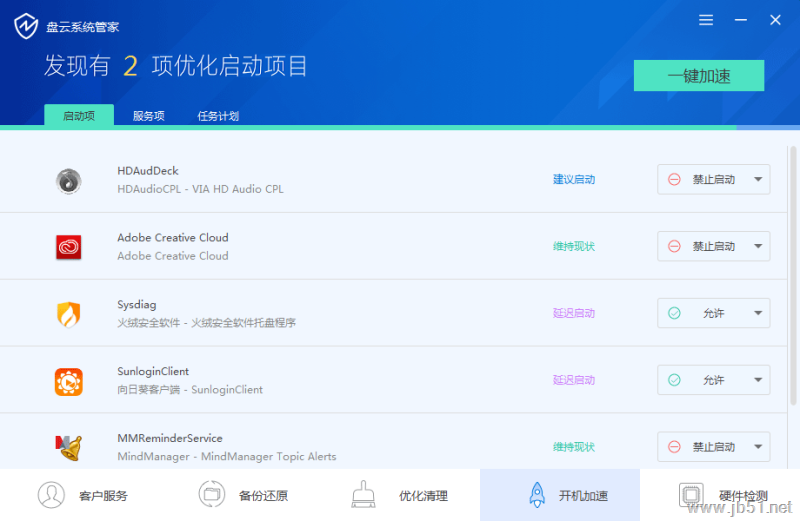This screenshot has height=521, width=800.
Task: Click green check icon in Sysdiag row
Action: [x=674, y=313]
